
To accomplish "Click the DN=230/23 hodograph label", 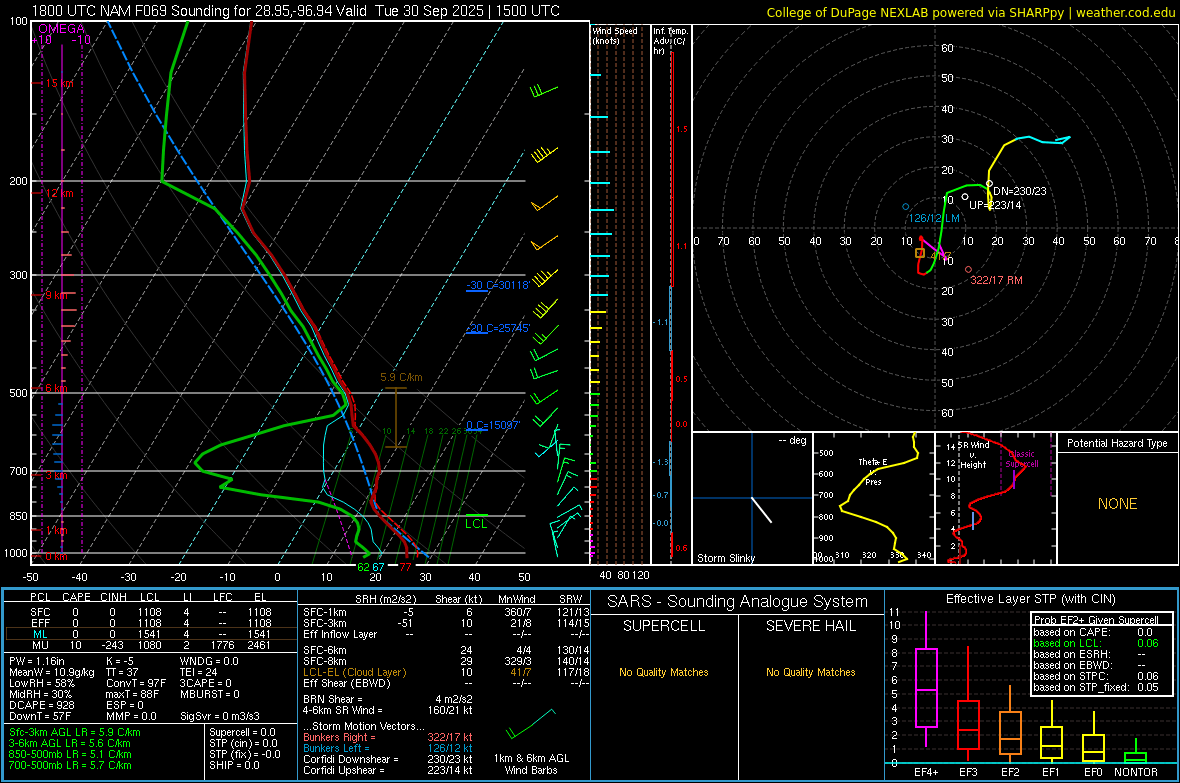I will [x=1020, y=191].
